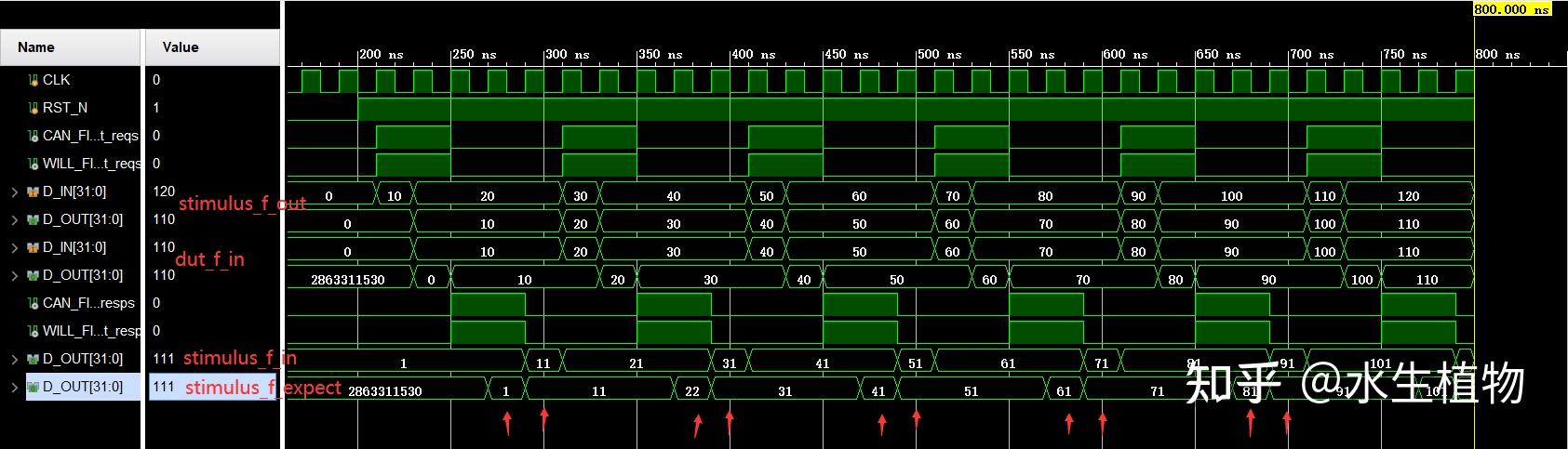Image resolution: width=1568 pixels, height=449 pixels.
Task: Click value cell 120 of D_IN
Action: point(164,191)
